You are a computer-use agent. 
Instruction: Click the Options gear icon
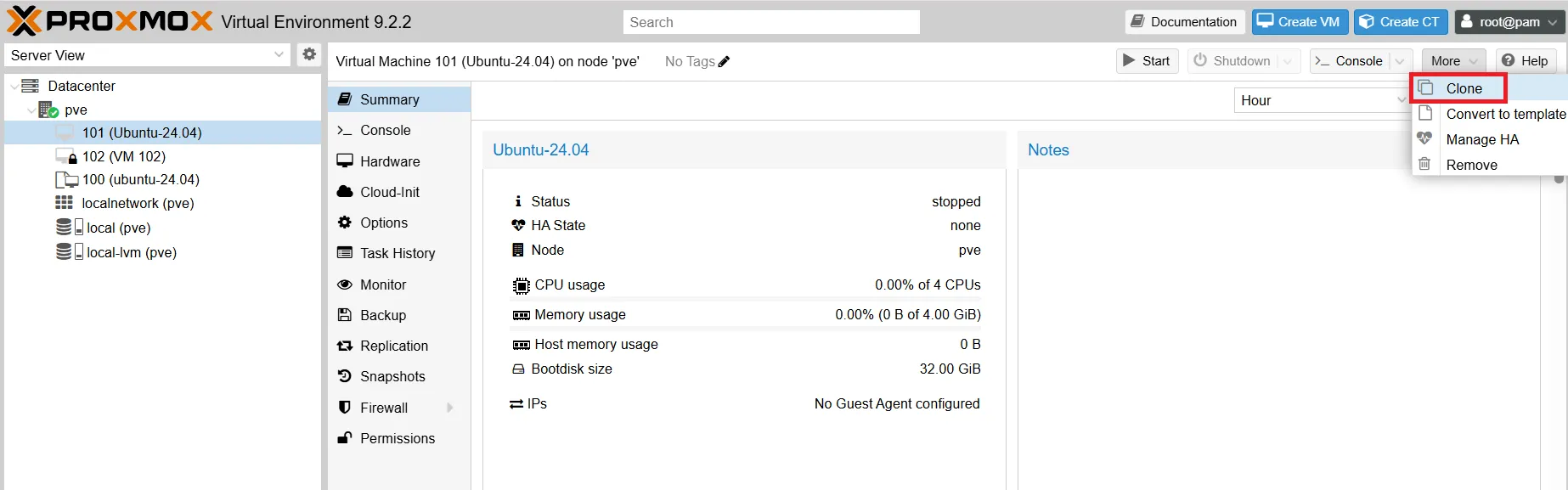click(345, 222)
